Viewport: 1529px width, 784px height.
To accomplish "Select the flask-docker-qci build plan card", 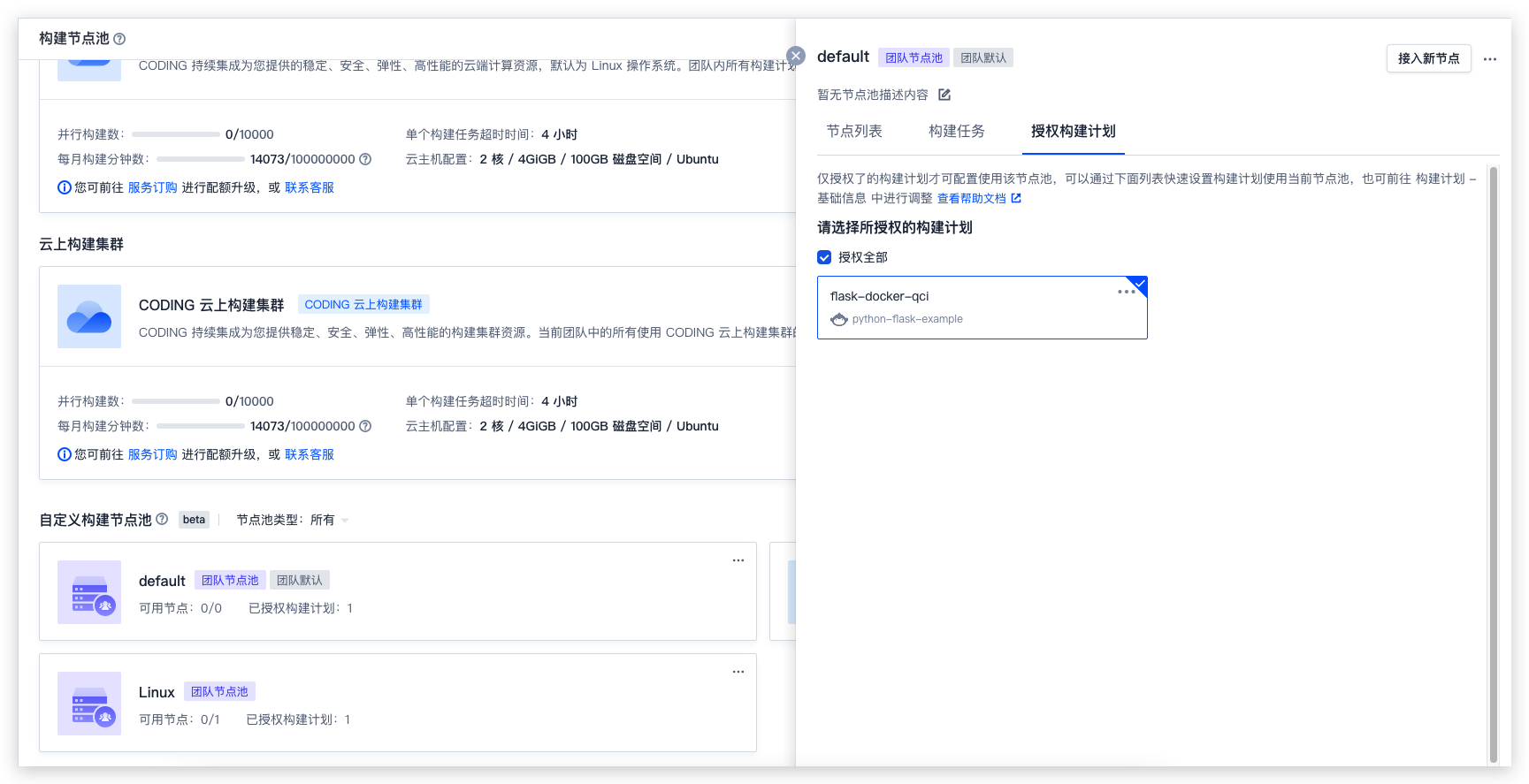I will 982,308.
